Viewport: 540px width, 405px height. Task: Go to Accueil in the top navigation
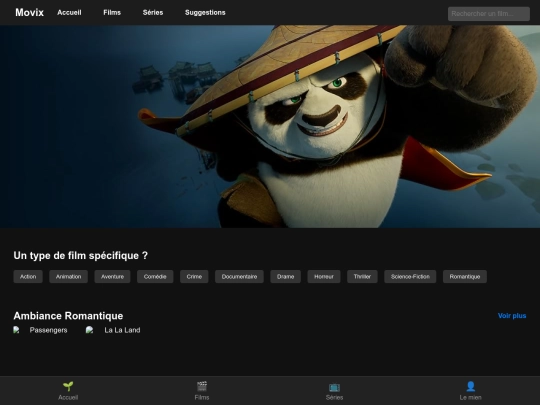click(69, 12)
